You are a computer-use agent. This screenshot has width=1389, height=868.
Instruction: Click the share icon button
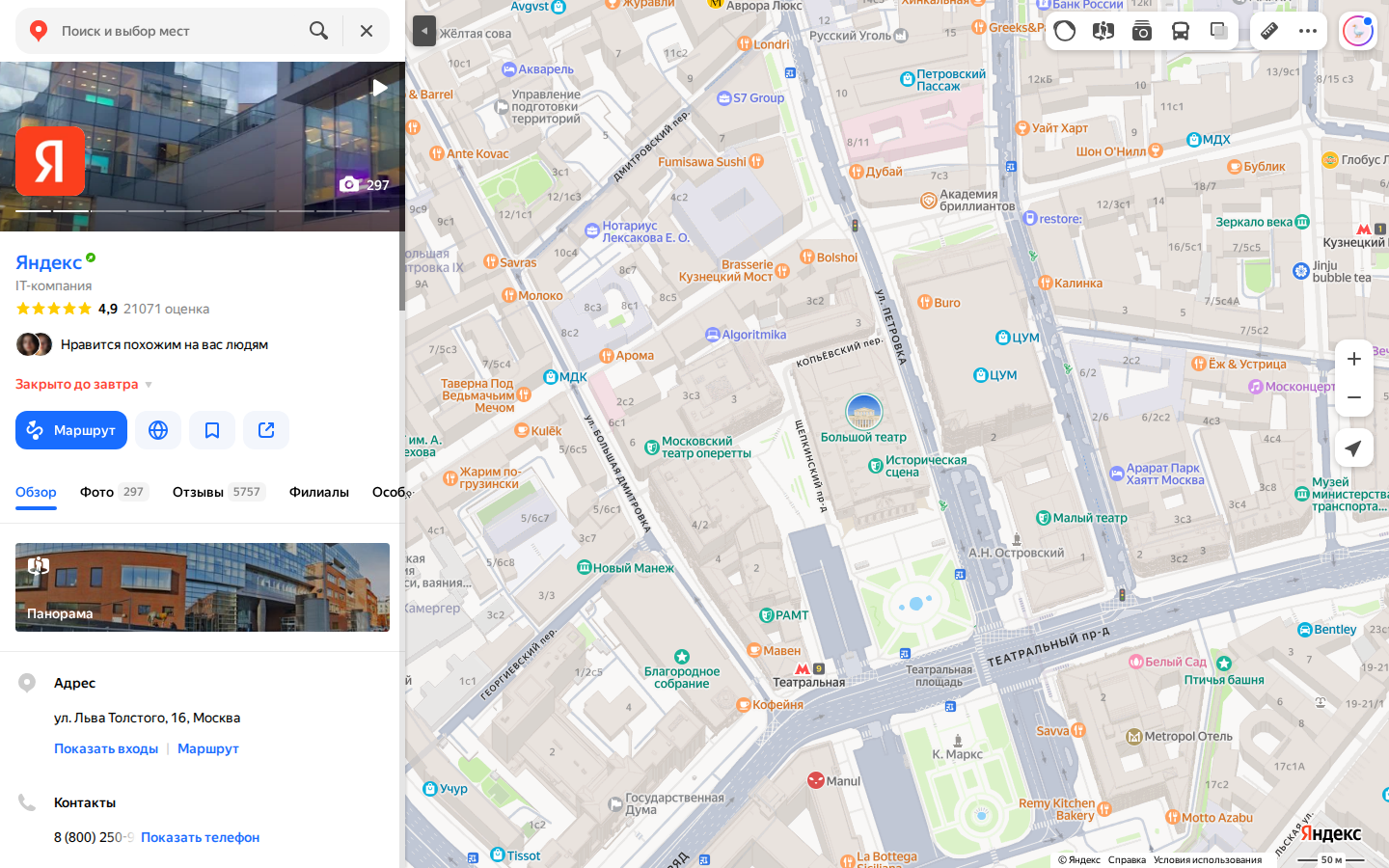[266, 430]
